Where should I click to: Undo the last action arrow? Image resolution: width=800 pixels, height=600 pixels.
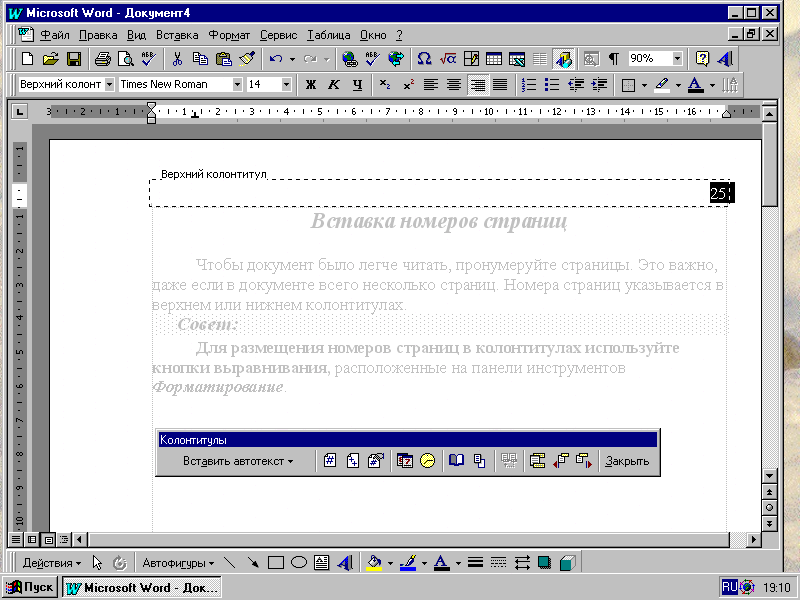click(276, 59)
